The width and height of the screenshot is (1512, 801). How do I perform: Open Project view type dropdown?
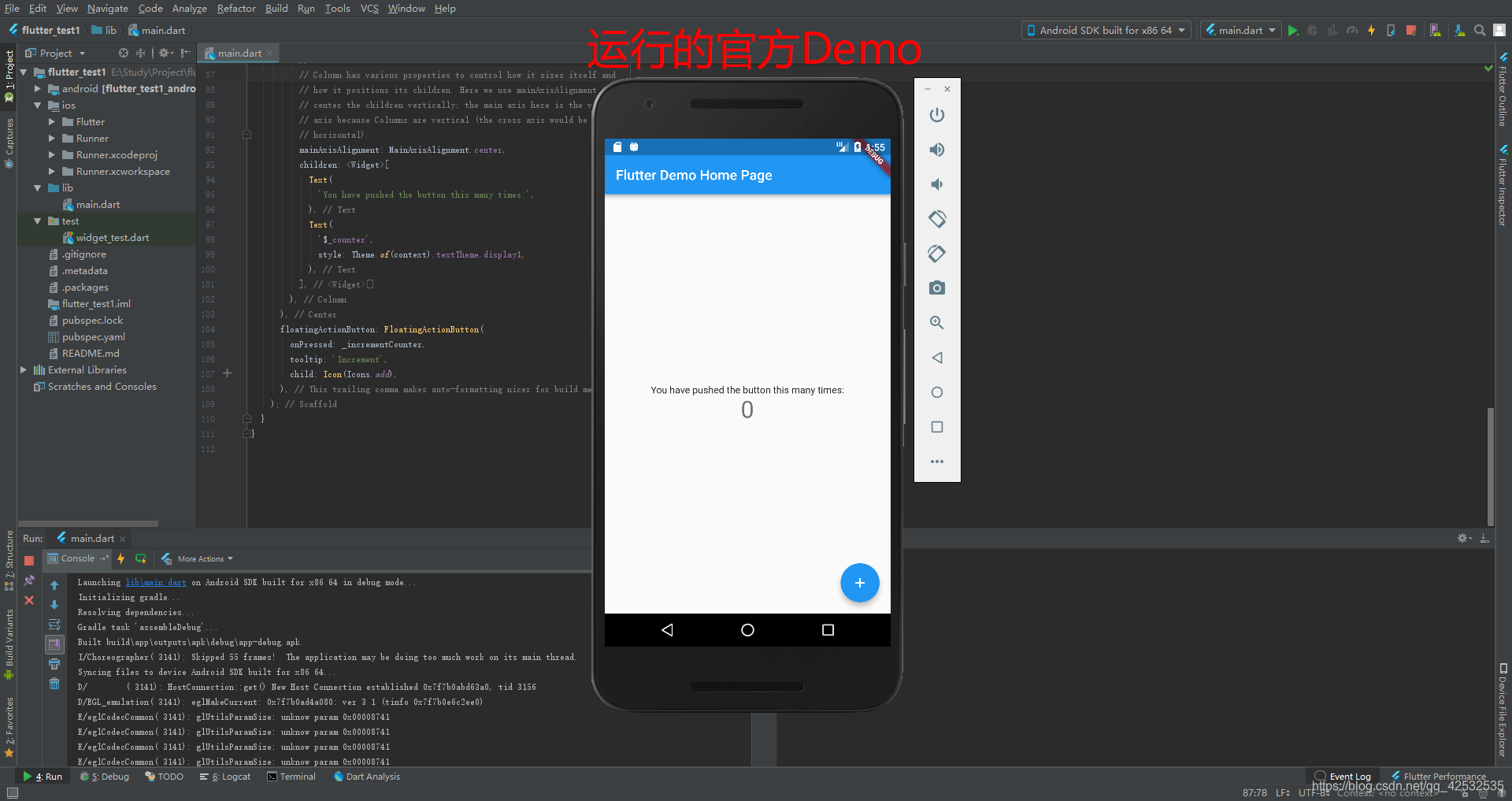[x=55, y=53]
